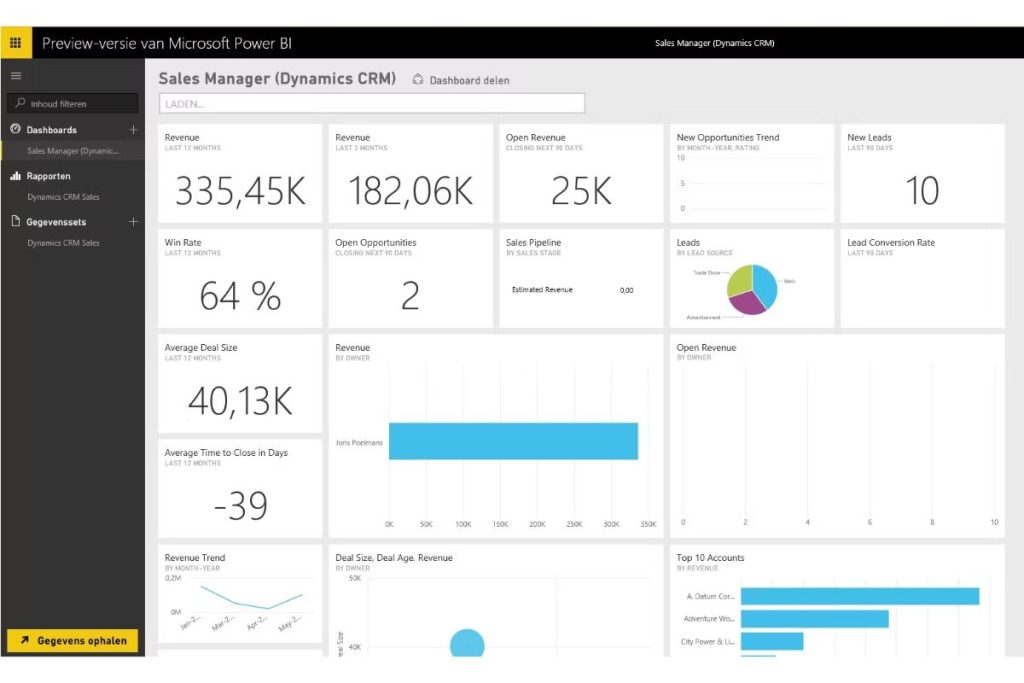Click Adventure Wo... bar in Top 10 Accounts
Image resolution: width=1024 pixels, height=683 pixels.
[815, 618]
